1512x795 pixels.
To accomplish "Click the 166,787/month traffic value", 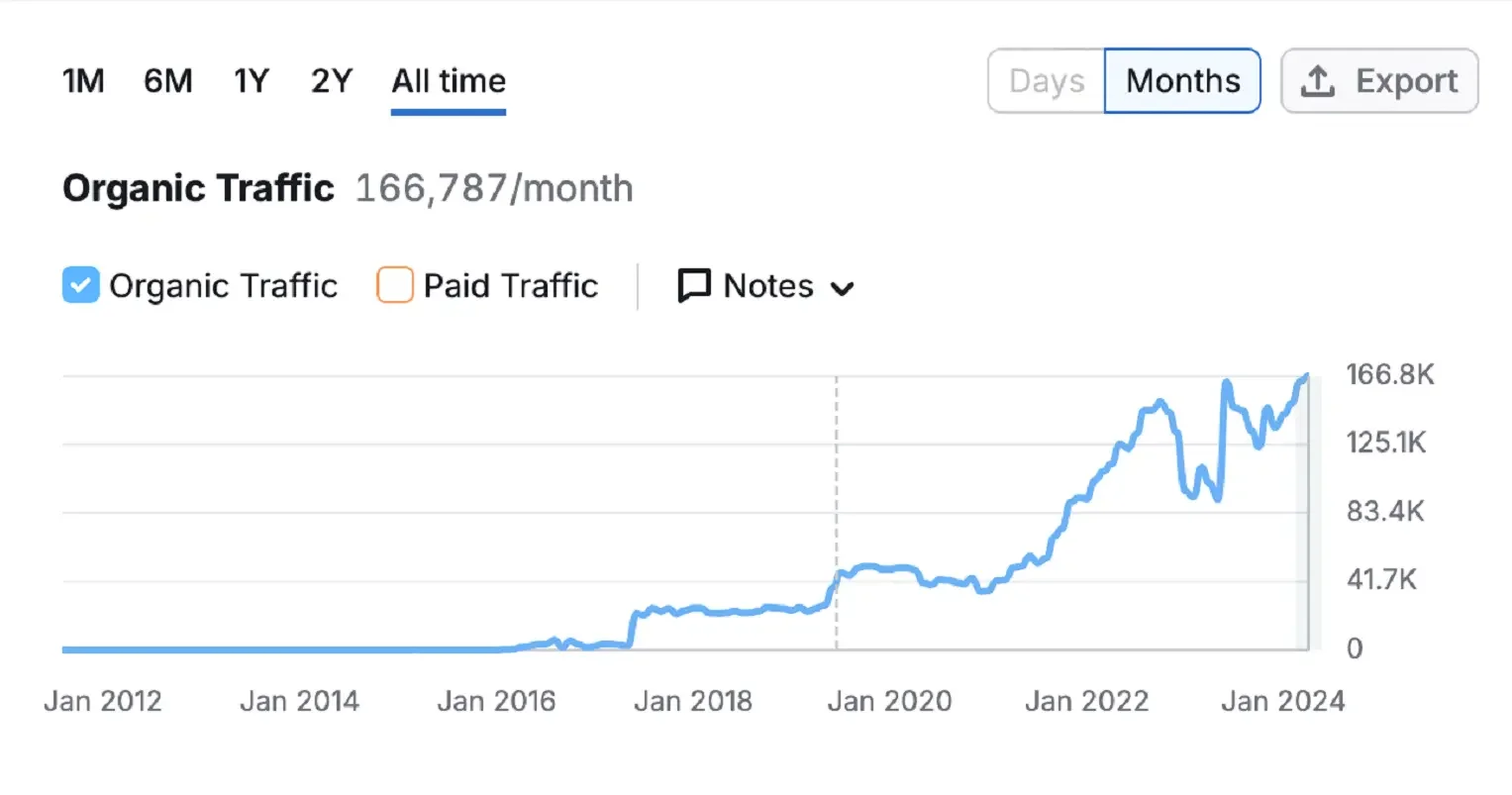I will tap(494, 188).
